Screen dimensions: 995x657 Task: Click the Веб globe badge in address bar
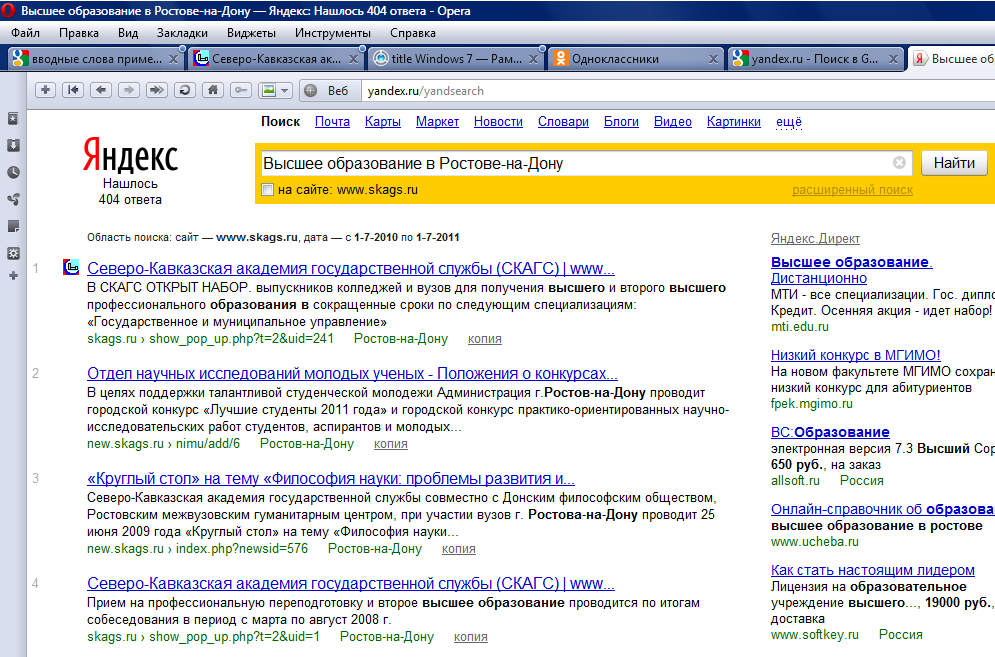pos(328,91)
